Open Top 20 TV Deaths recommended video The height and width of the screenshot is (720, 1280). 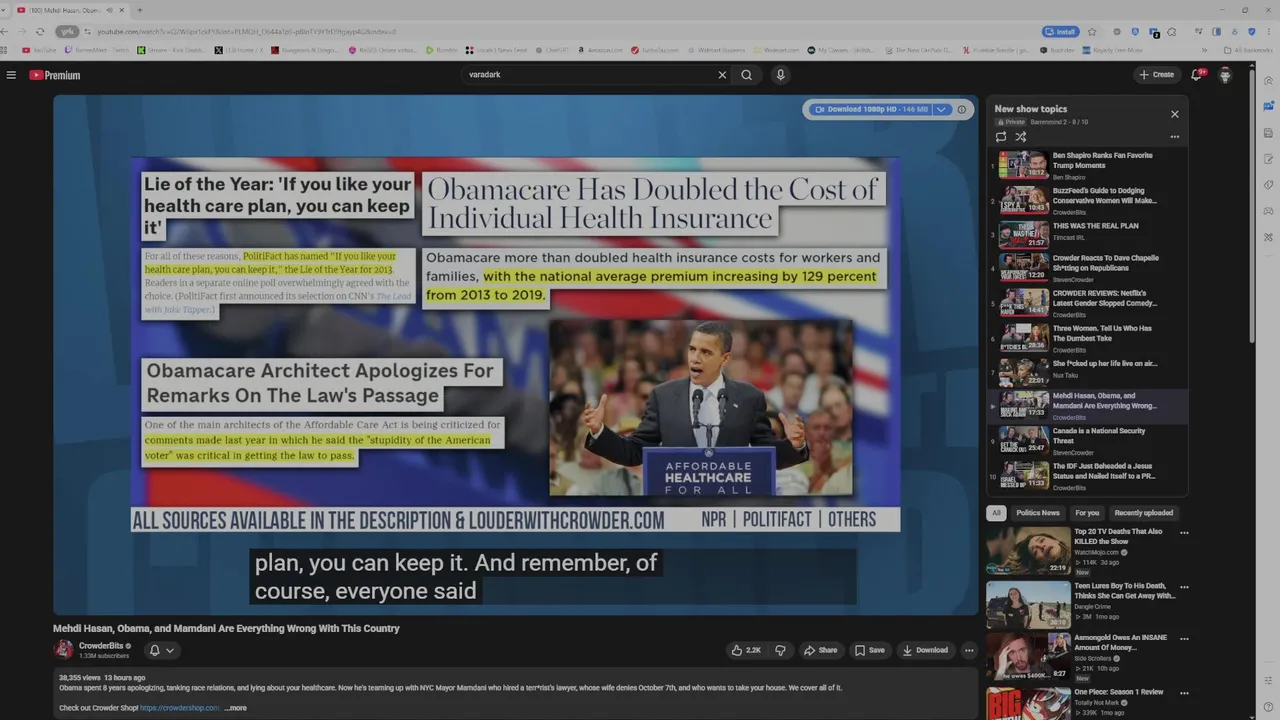pyautogui.click(x=1117, y=536)
